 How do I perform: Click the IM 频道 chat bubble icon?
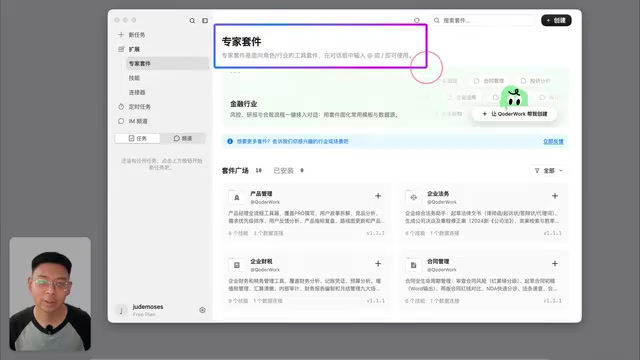[121, 121]
